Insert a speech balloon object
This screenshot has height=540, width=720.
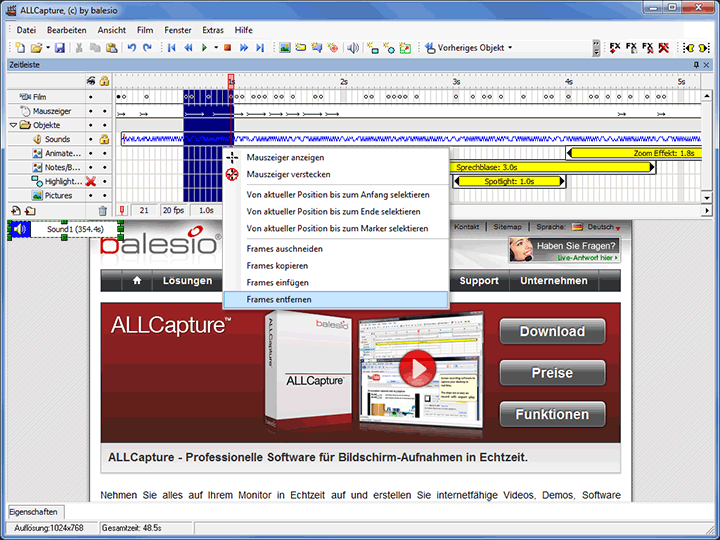(x=317, y=48)
